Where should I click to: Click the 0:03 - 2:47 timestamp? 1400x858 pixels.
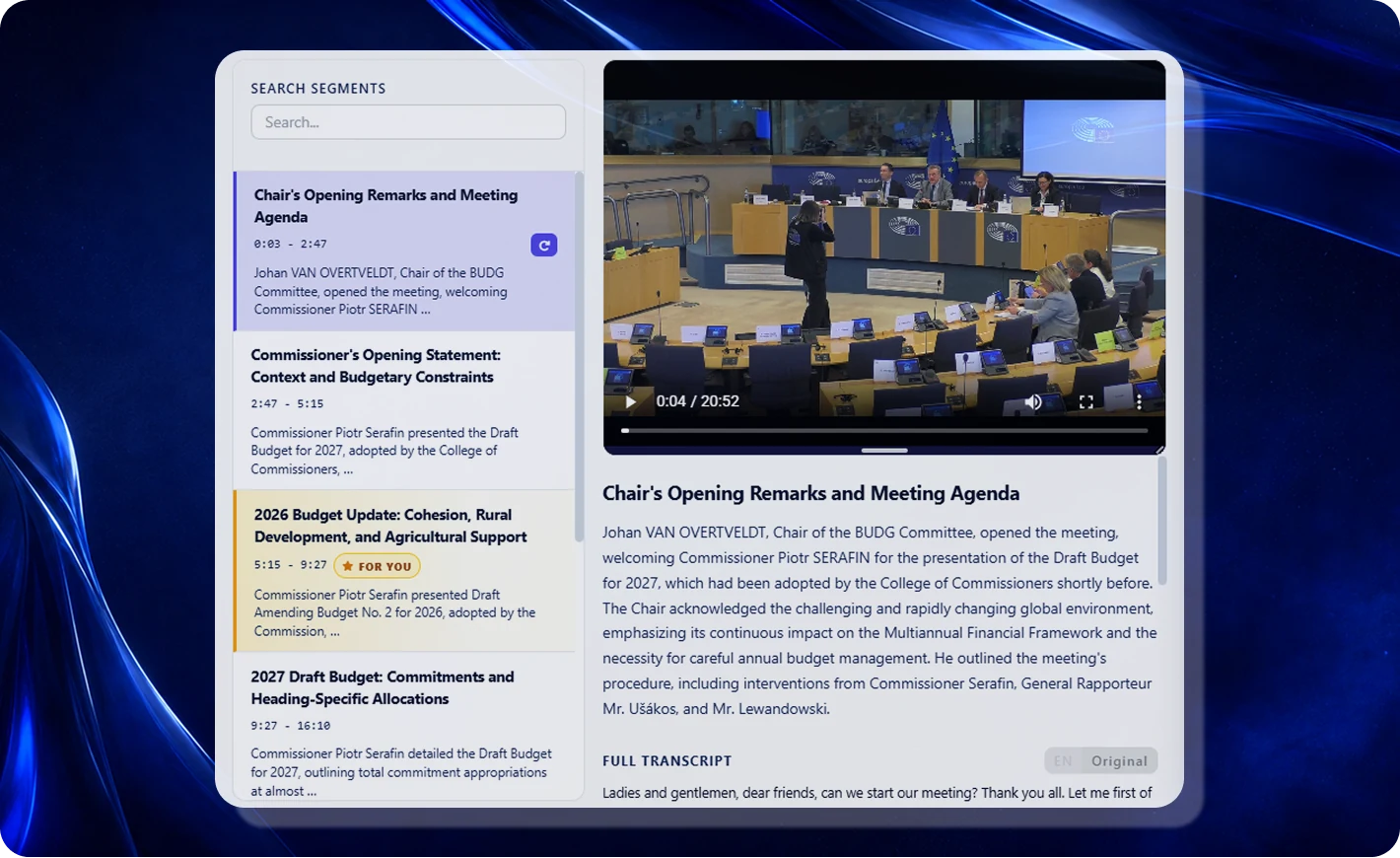point(290,244)
